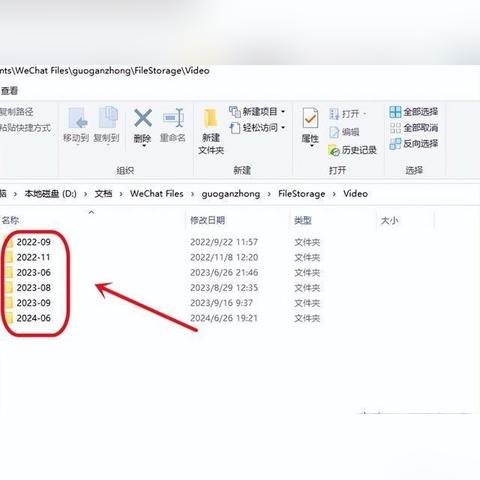The image size is (480, 480).
Task: Select the 2023-09 folder icon
Action: 9,303
